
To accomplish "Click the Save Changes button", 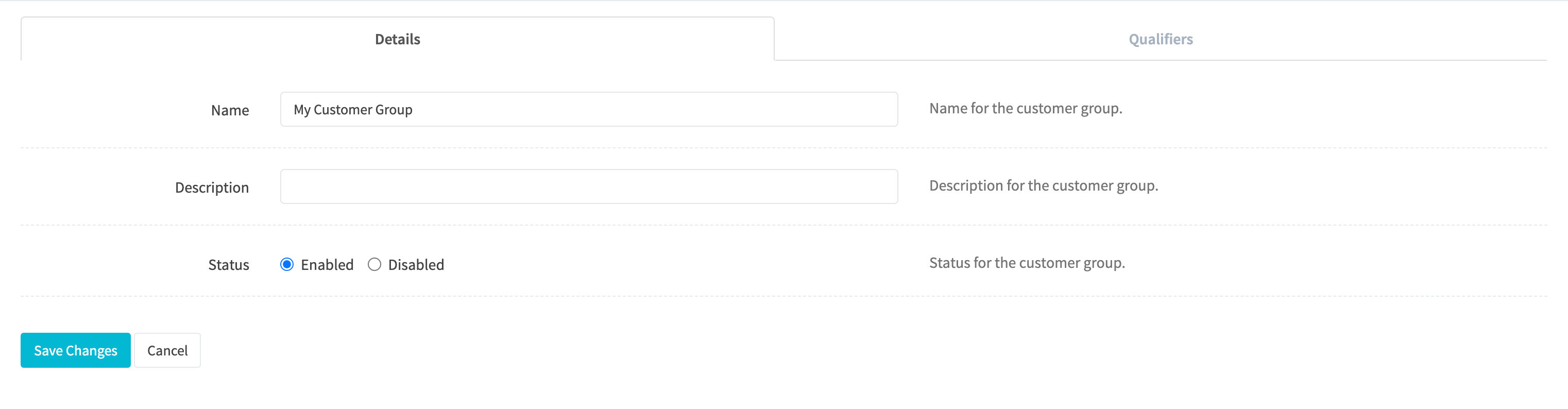I will 76,351.
